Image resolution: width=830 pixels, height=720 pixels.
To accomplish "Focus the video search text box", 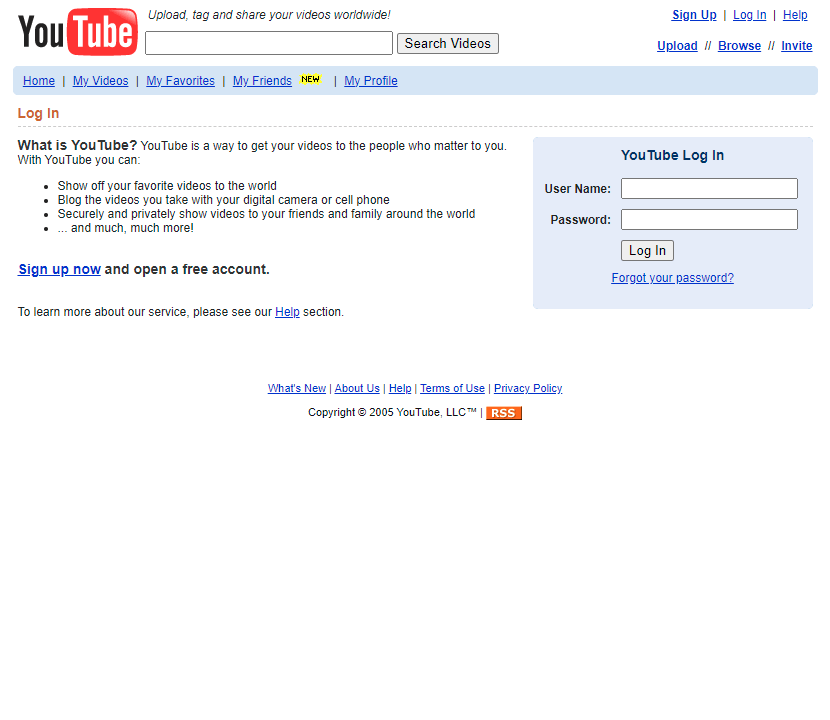I will pyautogui.click(x=269, y=43).
